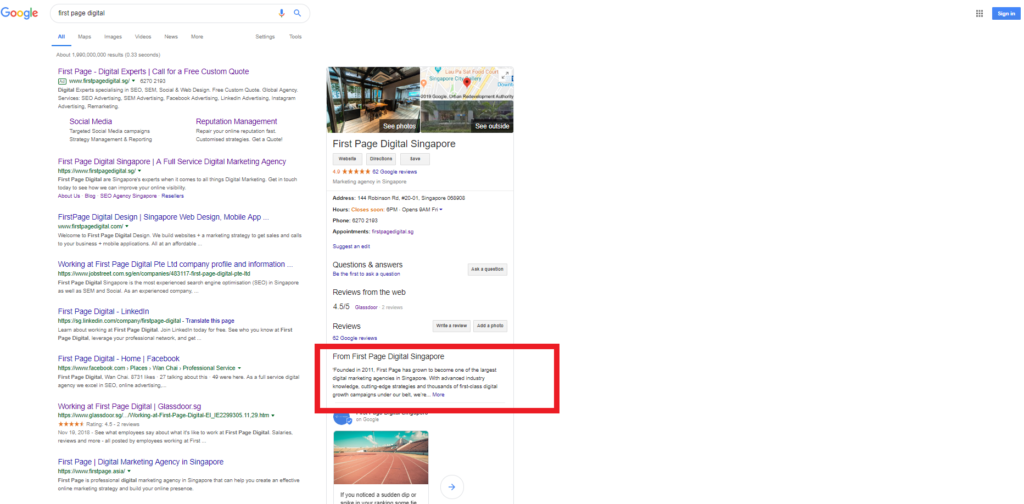This screenshot has height=504, width=1024.
Task: Click the Directions button
Action: 381,159
